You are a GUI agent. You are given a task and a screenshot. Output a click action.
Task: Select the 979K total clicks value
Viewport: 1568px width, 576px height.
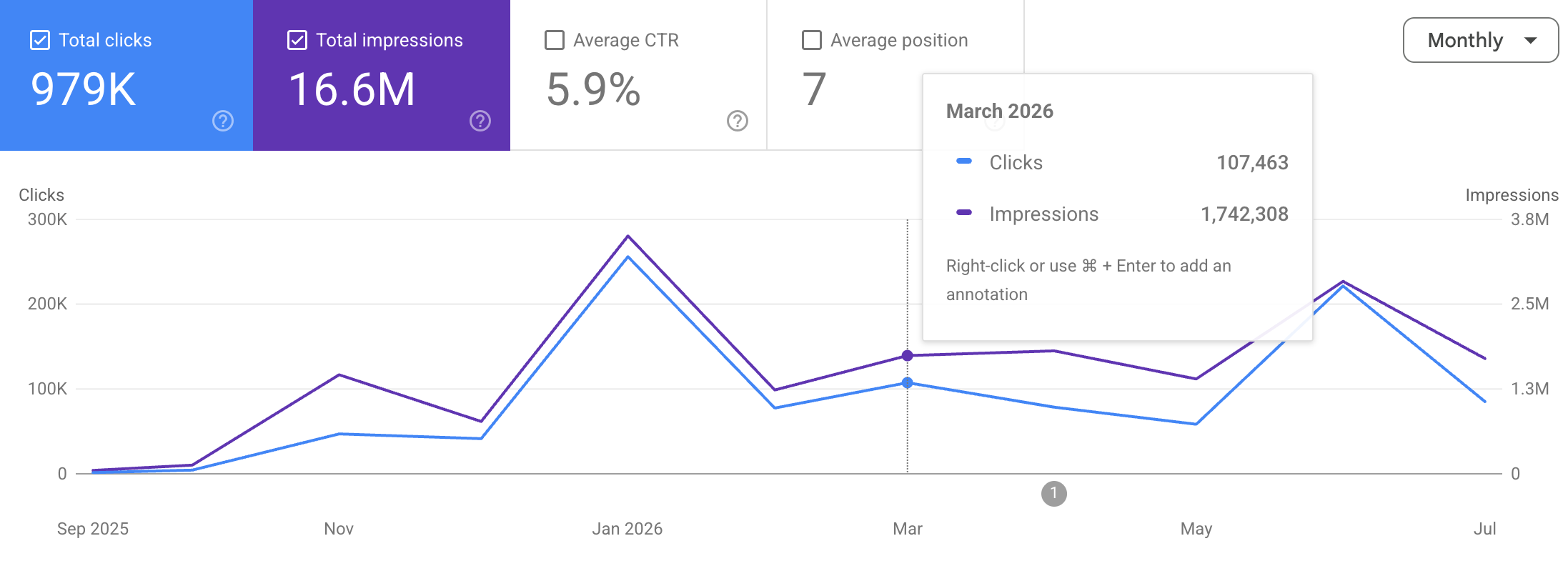click(84, 89)
